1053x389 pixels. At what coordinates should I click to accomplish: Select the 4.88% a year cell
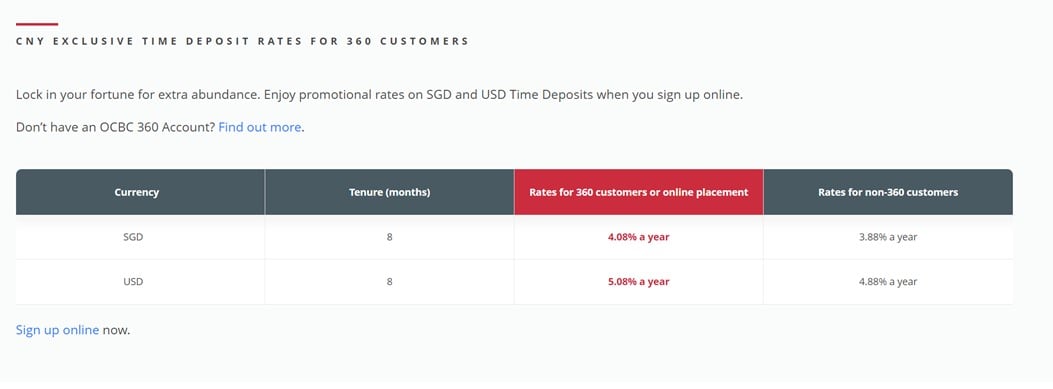pyautogui.click(x=888, y=282)
